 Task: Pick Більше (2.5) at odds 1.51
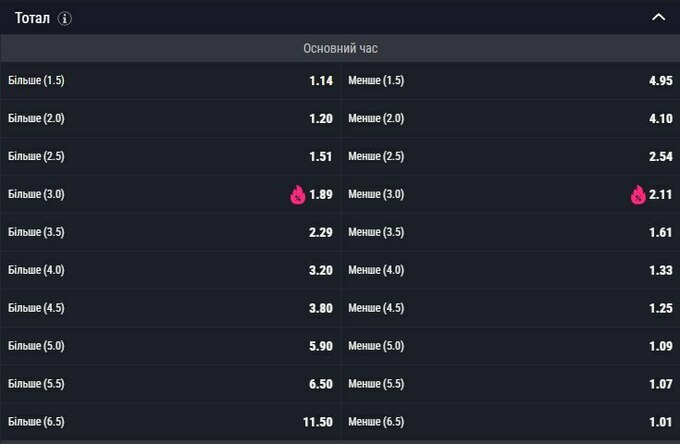point(170,157)
